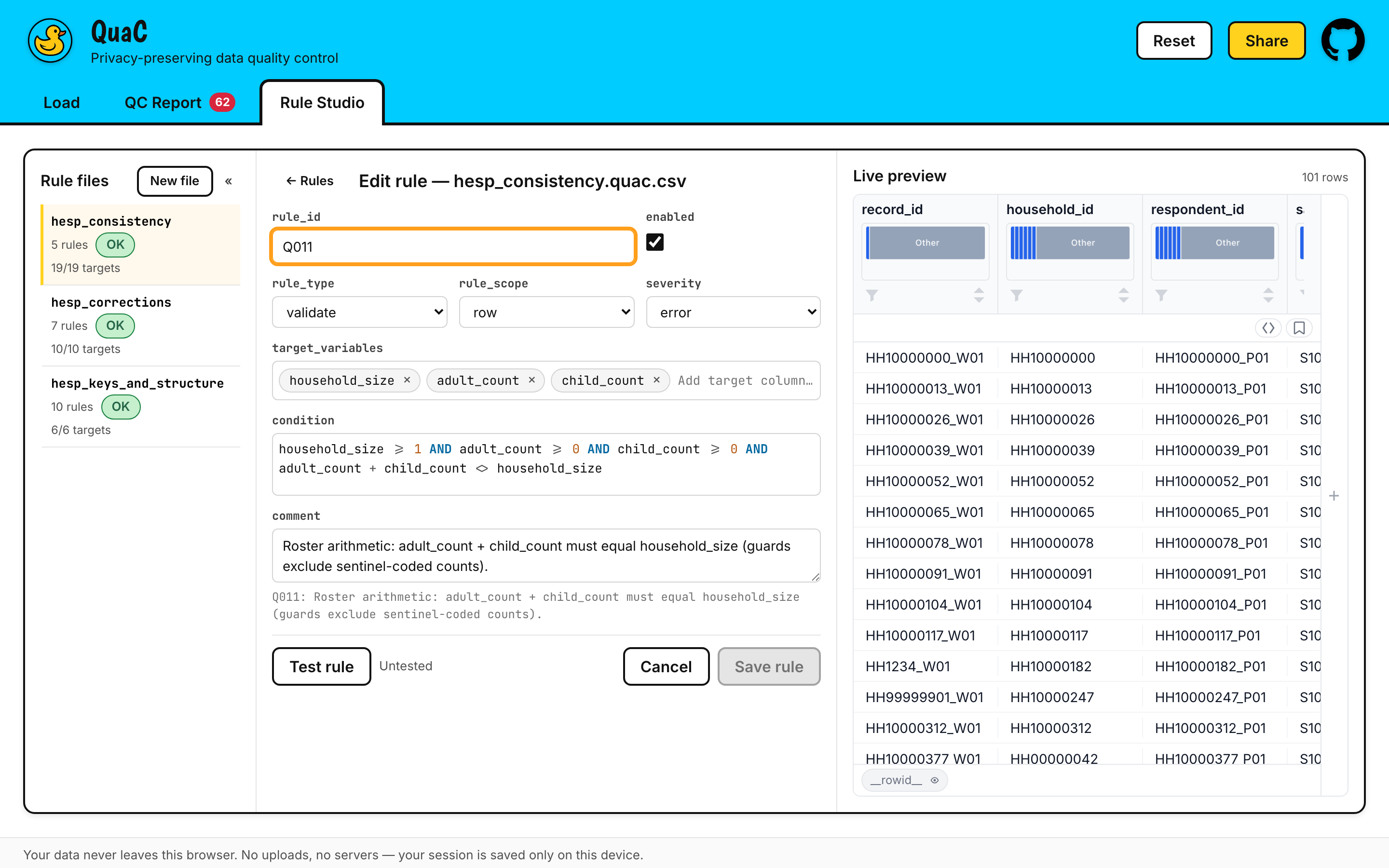
Task: Click the Add target column field
Action: 745,380
